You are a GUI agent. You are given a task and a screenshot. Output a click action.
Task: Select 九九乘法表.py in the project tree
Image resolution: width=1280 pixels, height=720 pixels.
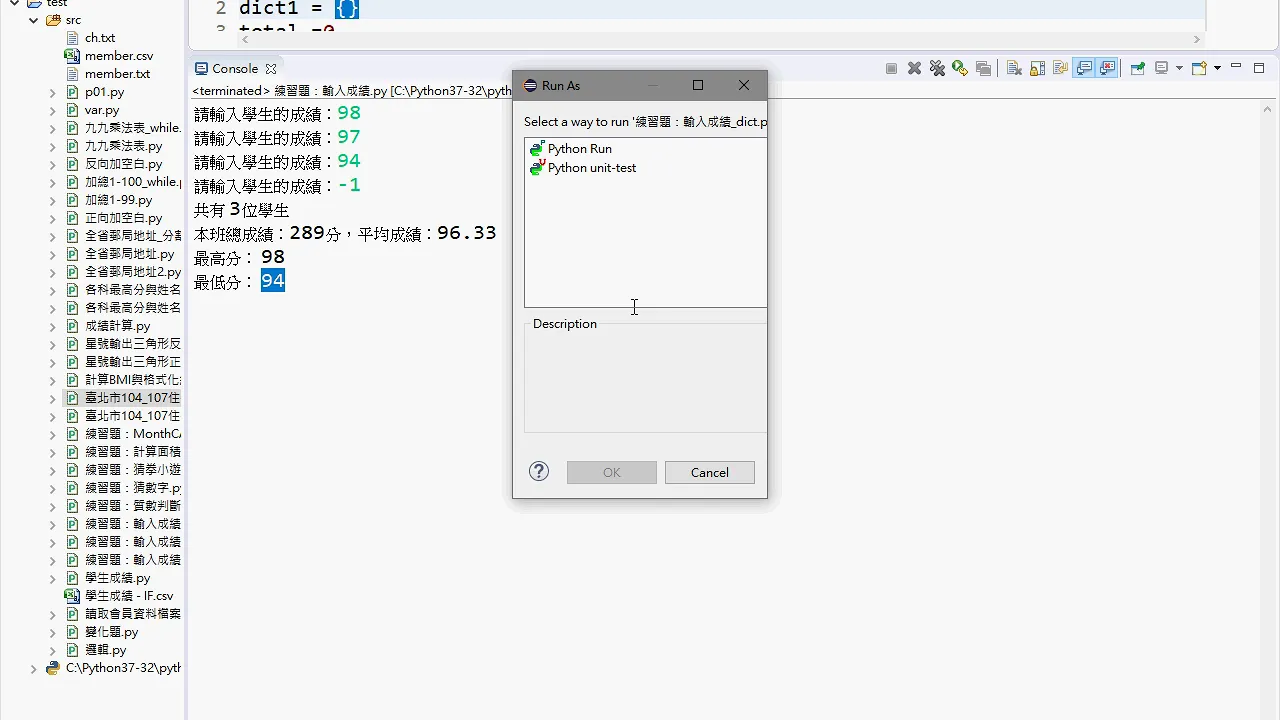123,146
